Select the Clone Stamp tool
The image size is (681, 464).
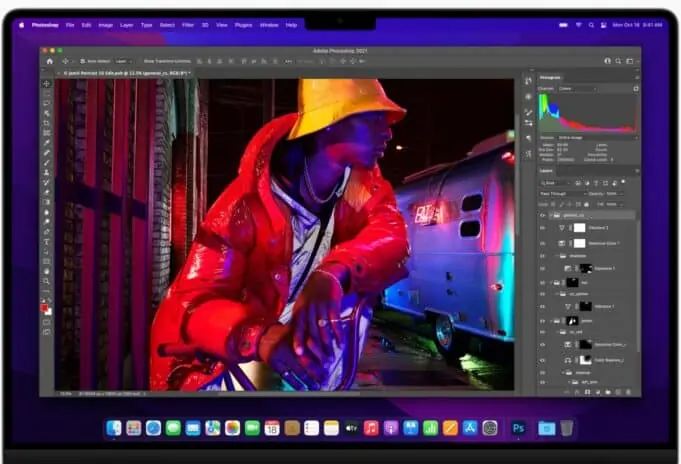[x=46, y=172]
